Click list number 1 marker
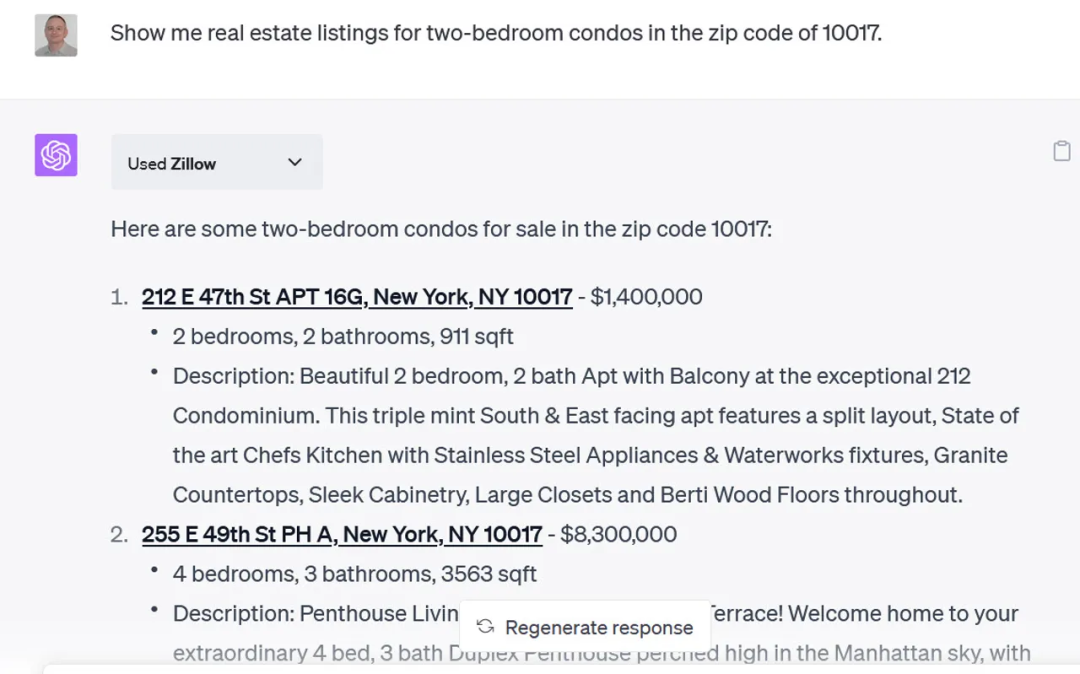 120,297
